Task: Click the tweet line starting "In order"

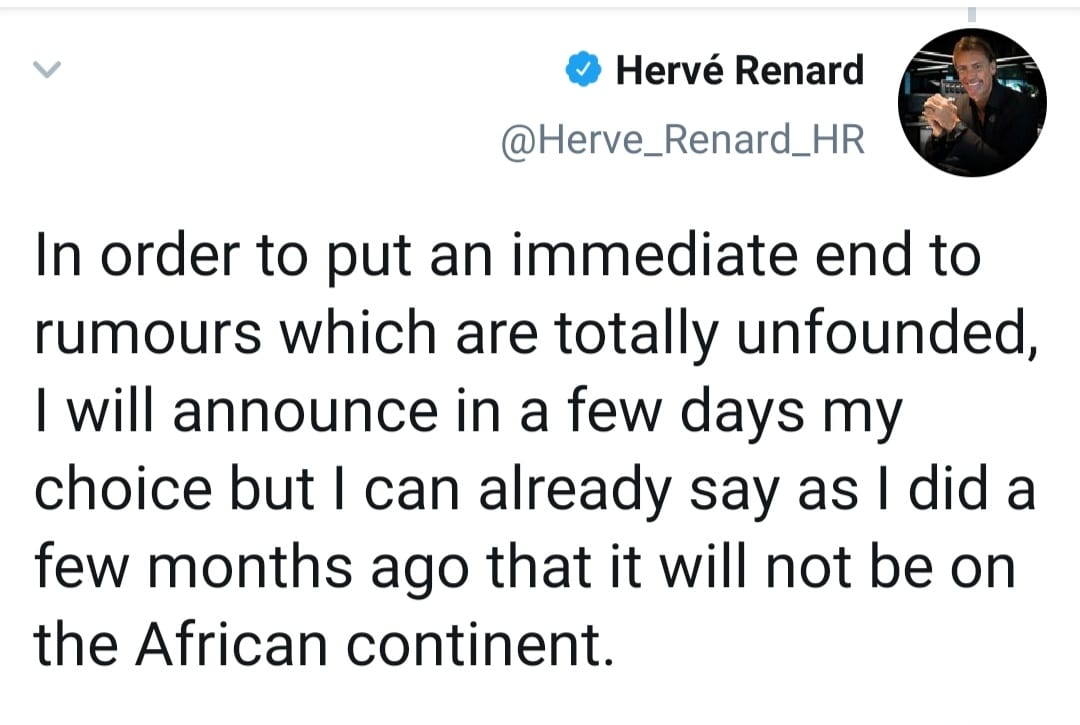Action: pyautogui.click(x=508, y=254)
